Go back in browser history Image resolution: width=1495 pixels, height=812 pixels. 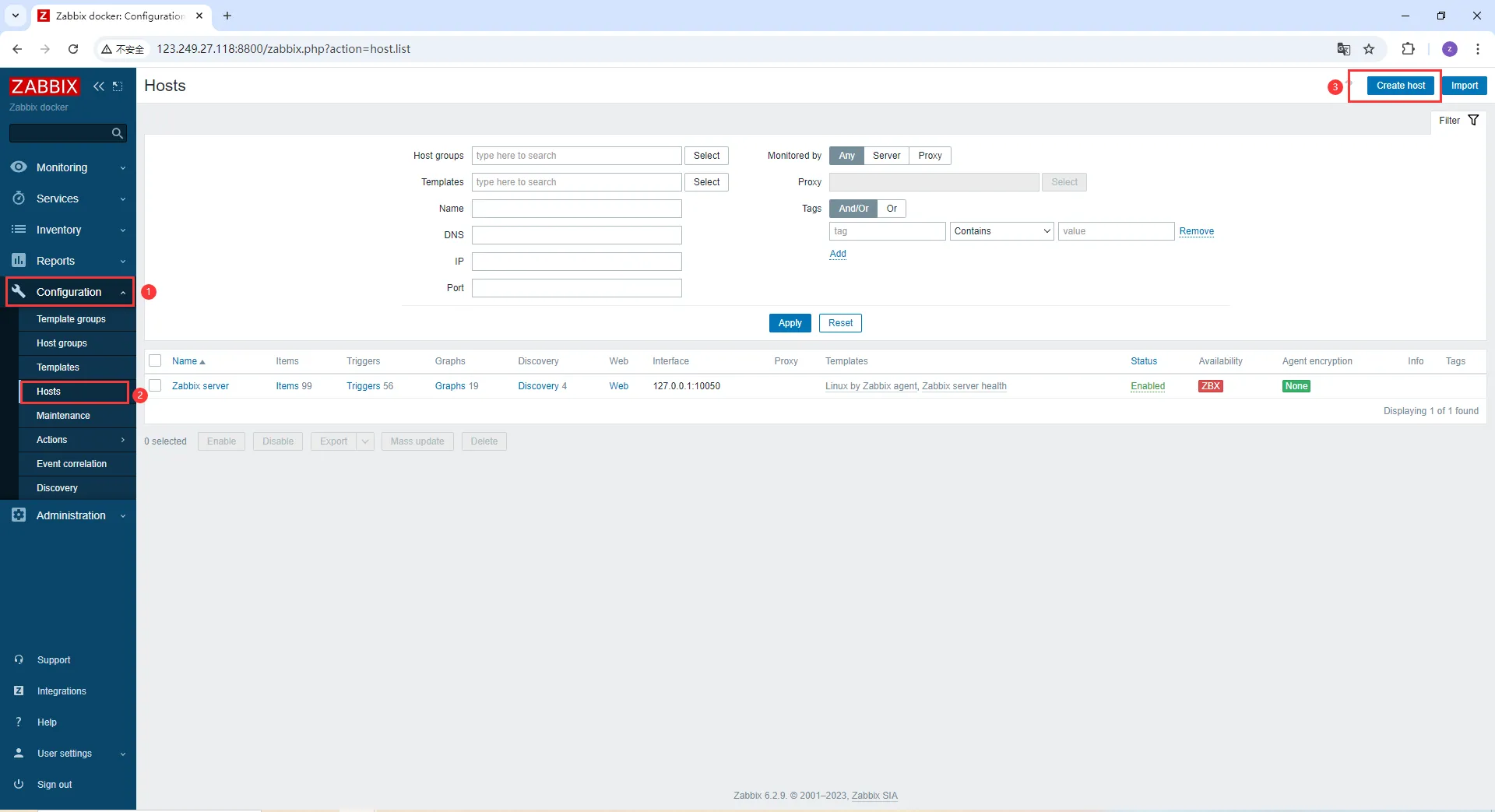click(17, 49)
